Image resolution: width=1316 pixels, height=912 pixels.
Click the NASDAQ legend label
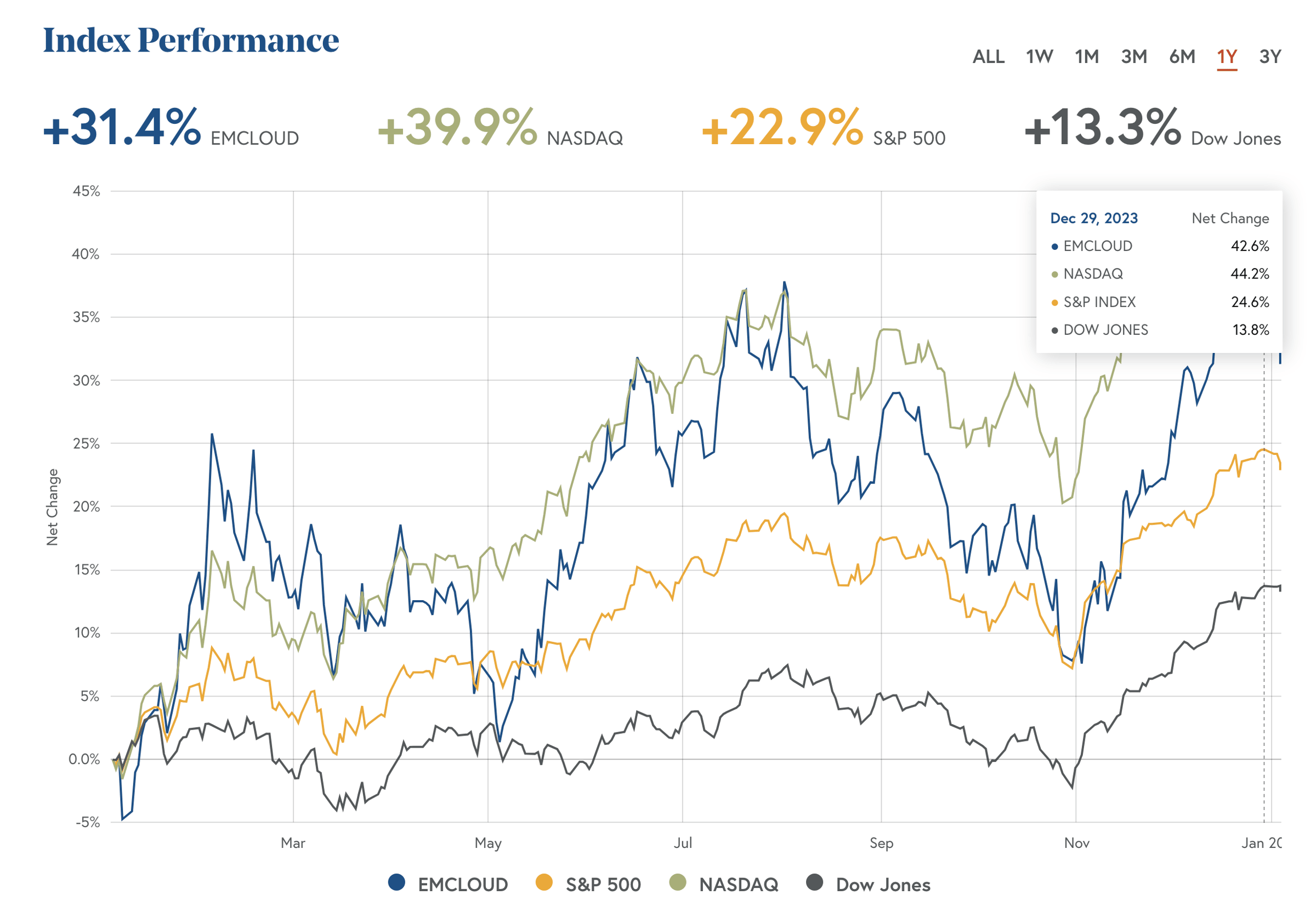tap(739, 885)
